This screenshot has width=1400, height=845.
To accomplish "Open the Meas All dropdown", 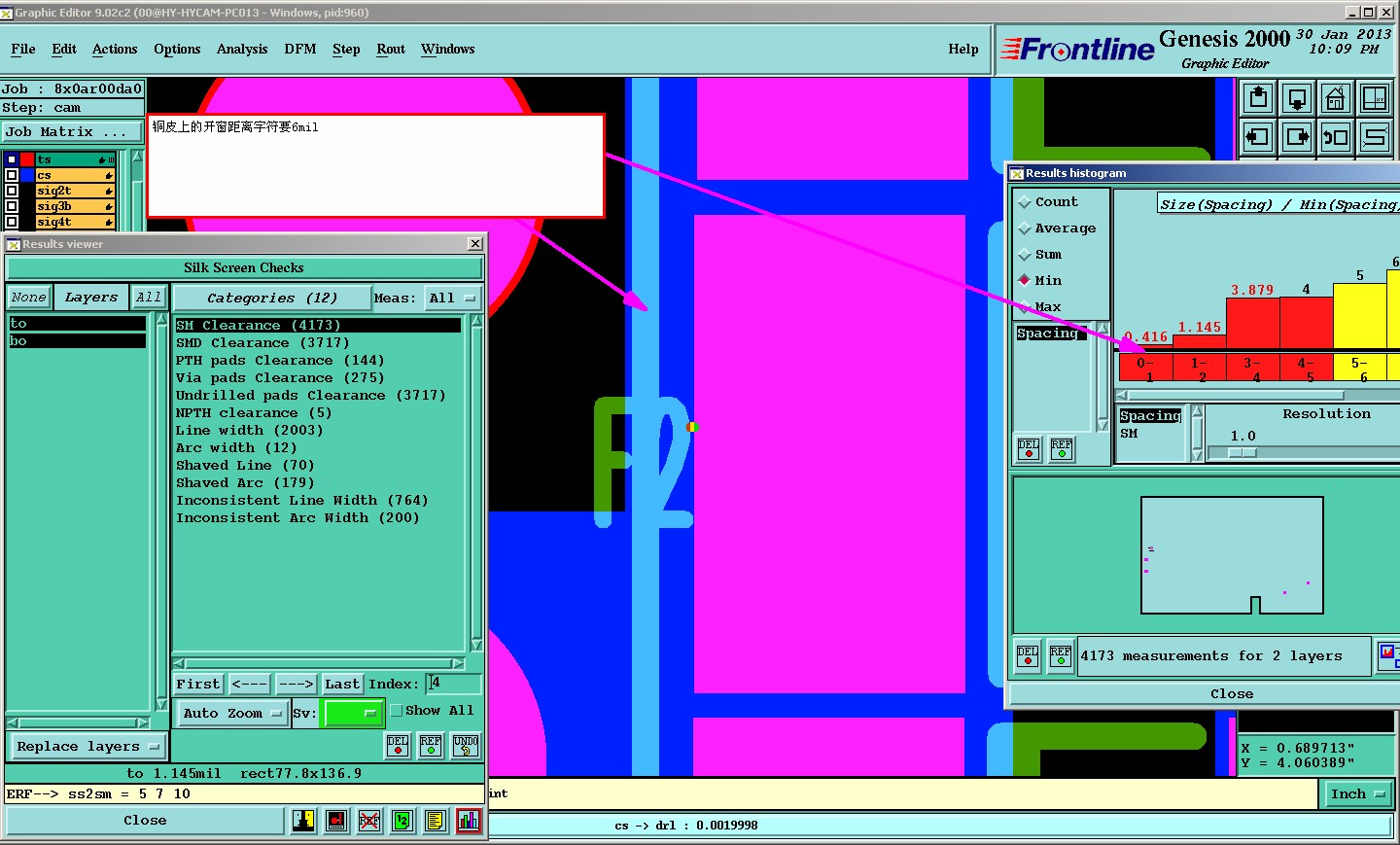I will (452, 298).
